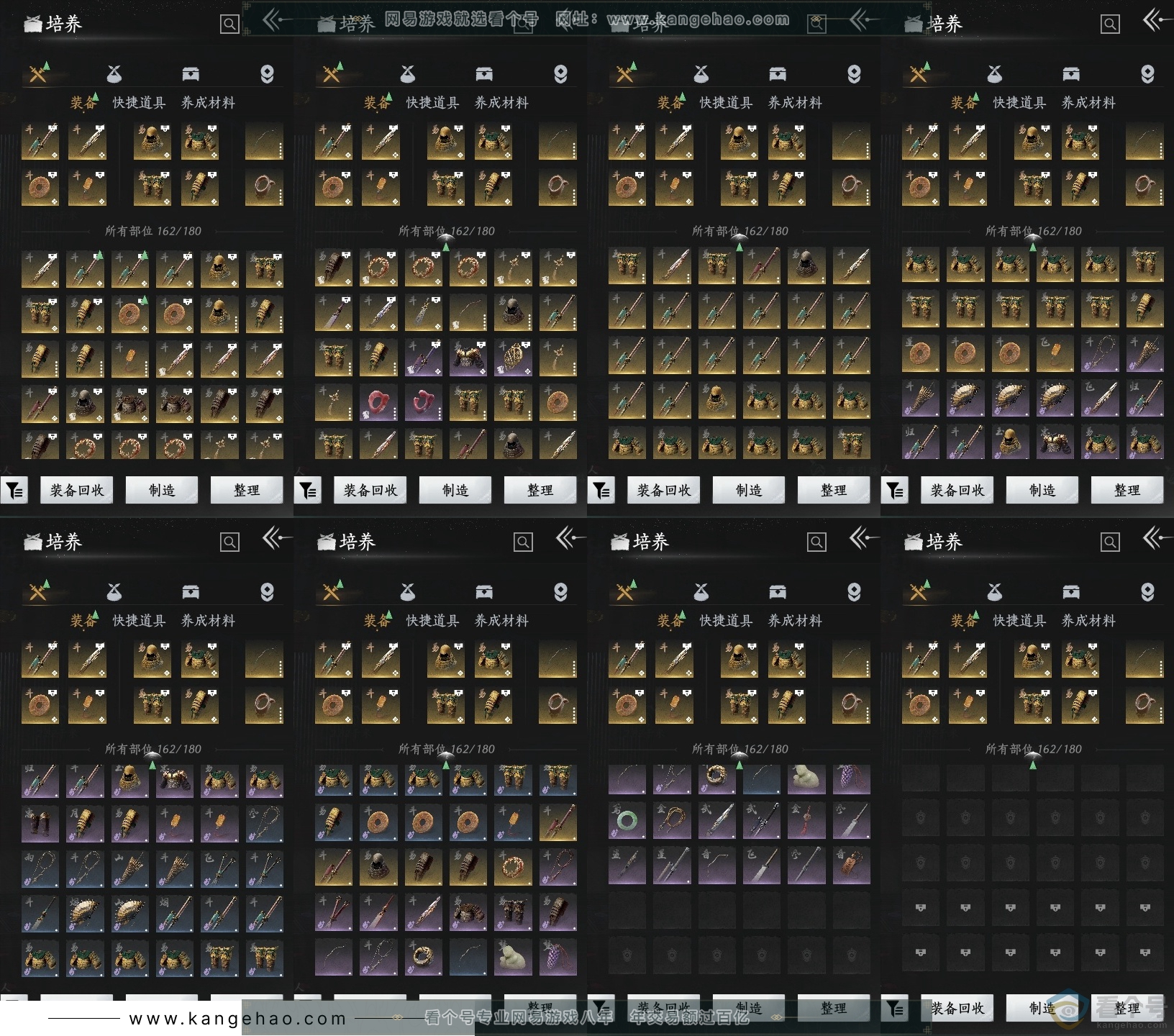Collapse handle arrow under 所有部位 in top row second panel
This screenshot has height=1036, width=1174.
pos(446,242)
